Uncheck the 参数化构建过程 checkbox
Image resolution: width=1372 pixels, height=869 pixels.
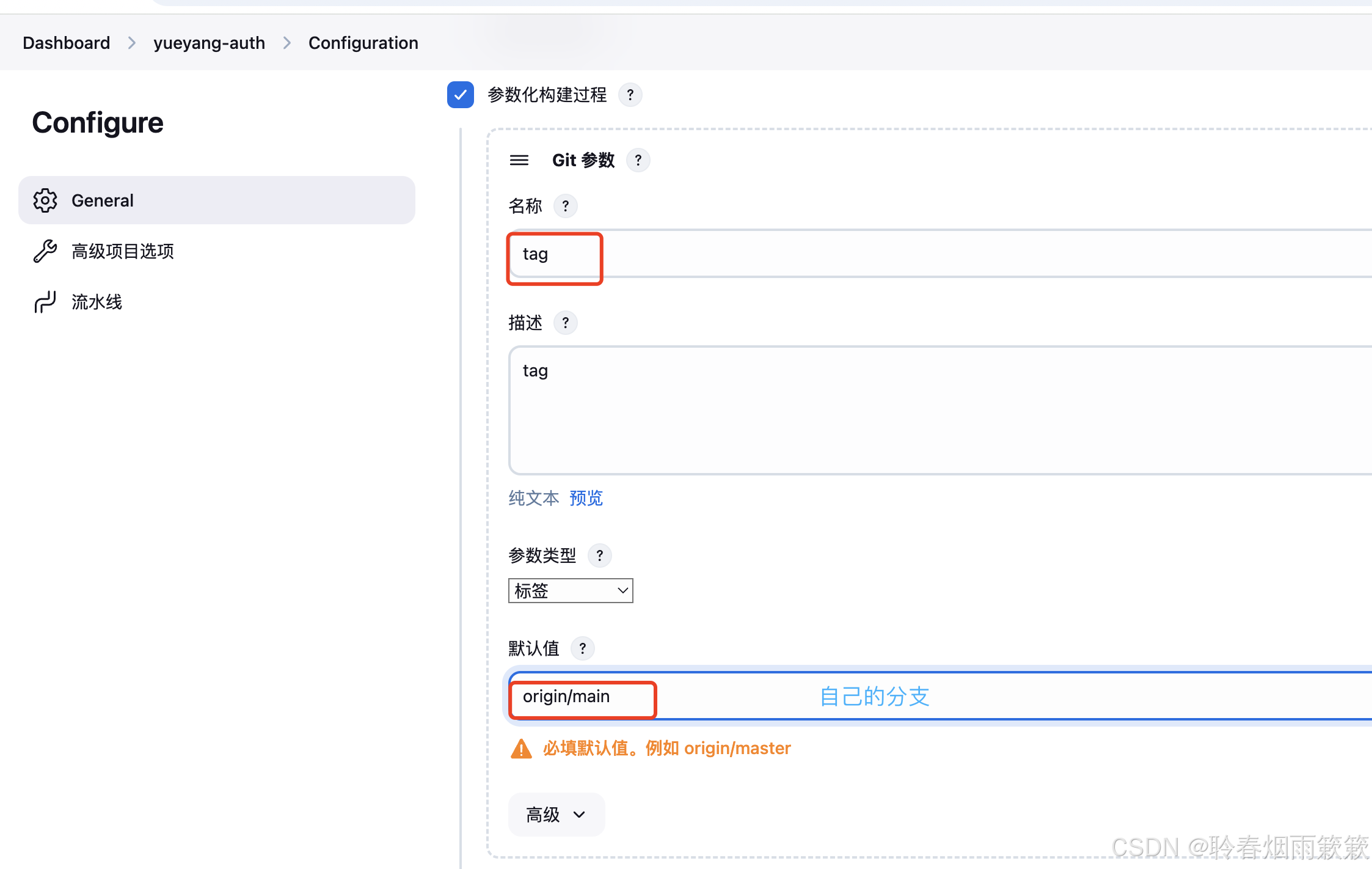click(460, 95)
